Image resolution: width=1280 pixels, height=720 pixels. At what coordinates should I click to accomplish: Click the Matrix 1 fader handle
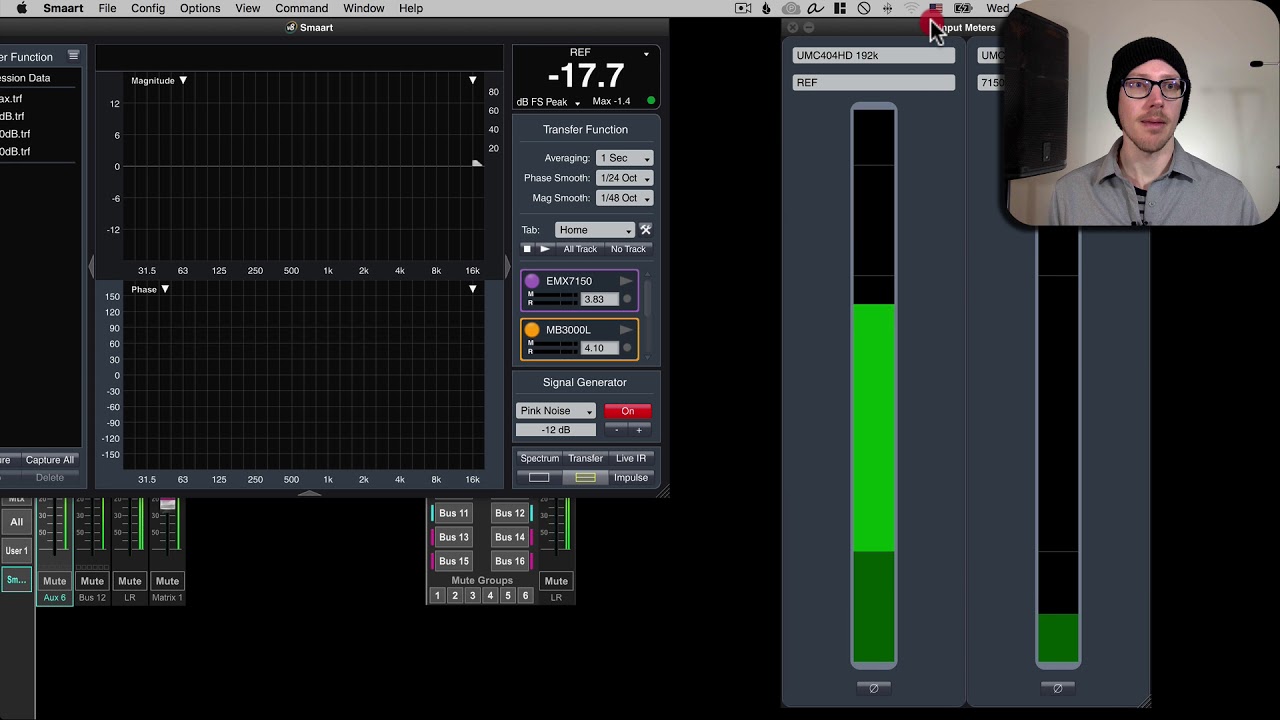[168, 505]
